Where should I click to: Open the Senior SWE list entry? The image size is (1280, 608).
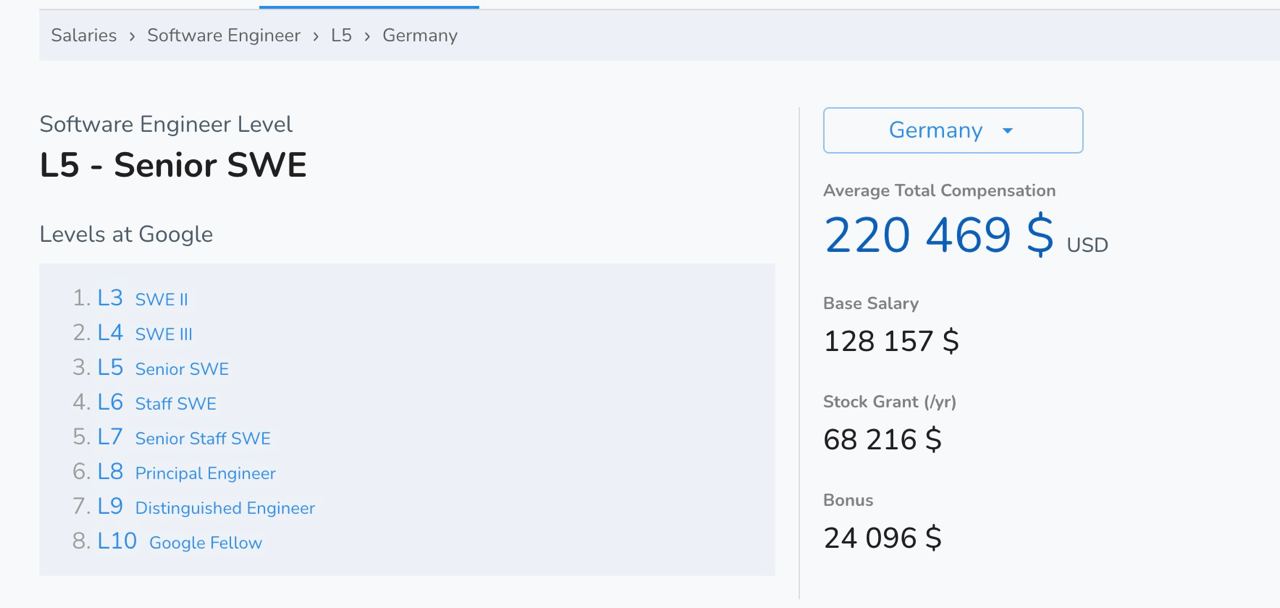pos(182,369)
